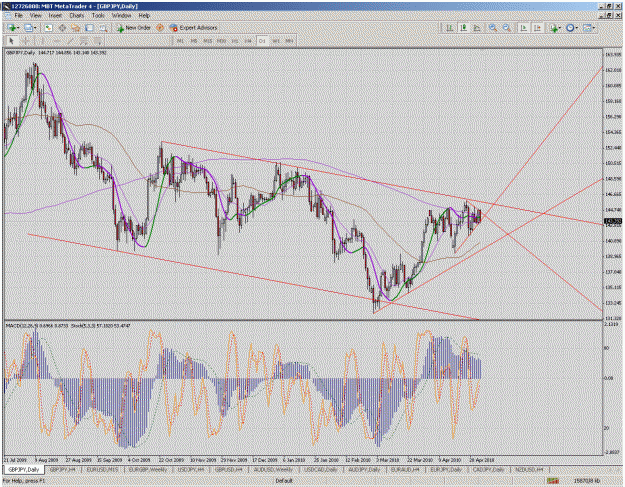Open the Indicators list icon
Image resolution: width=625 pixels, height=487 pixels.
553,28
